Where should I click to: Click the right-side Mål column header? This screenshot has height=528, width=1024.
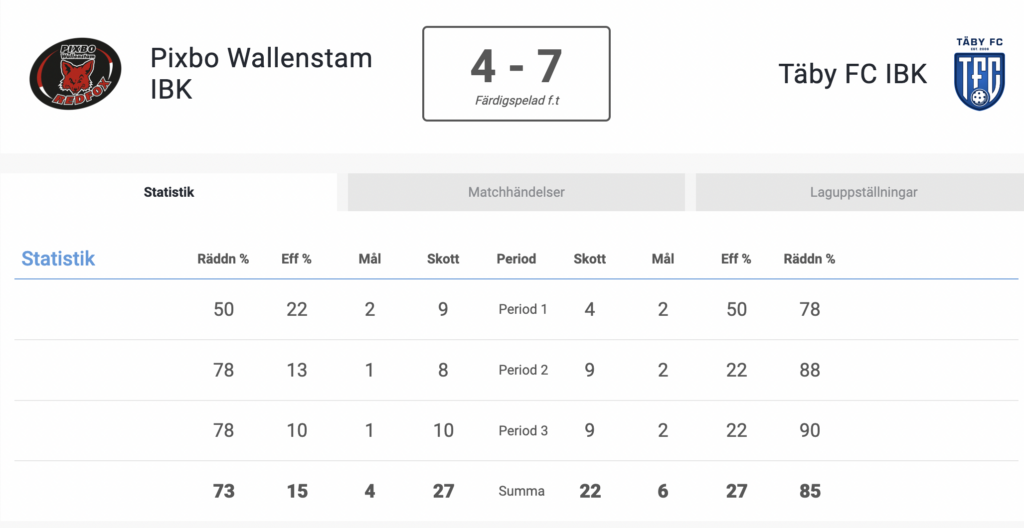(x=662, y=259)
